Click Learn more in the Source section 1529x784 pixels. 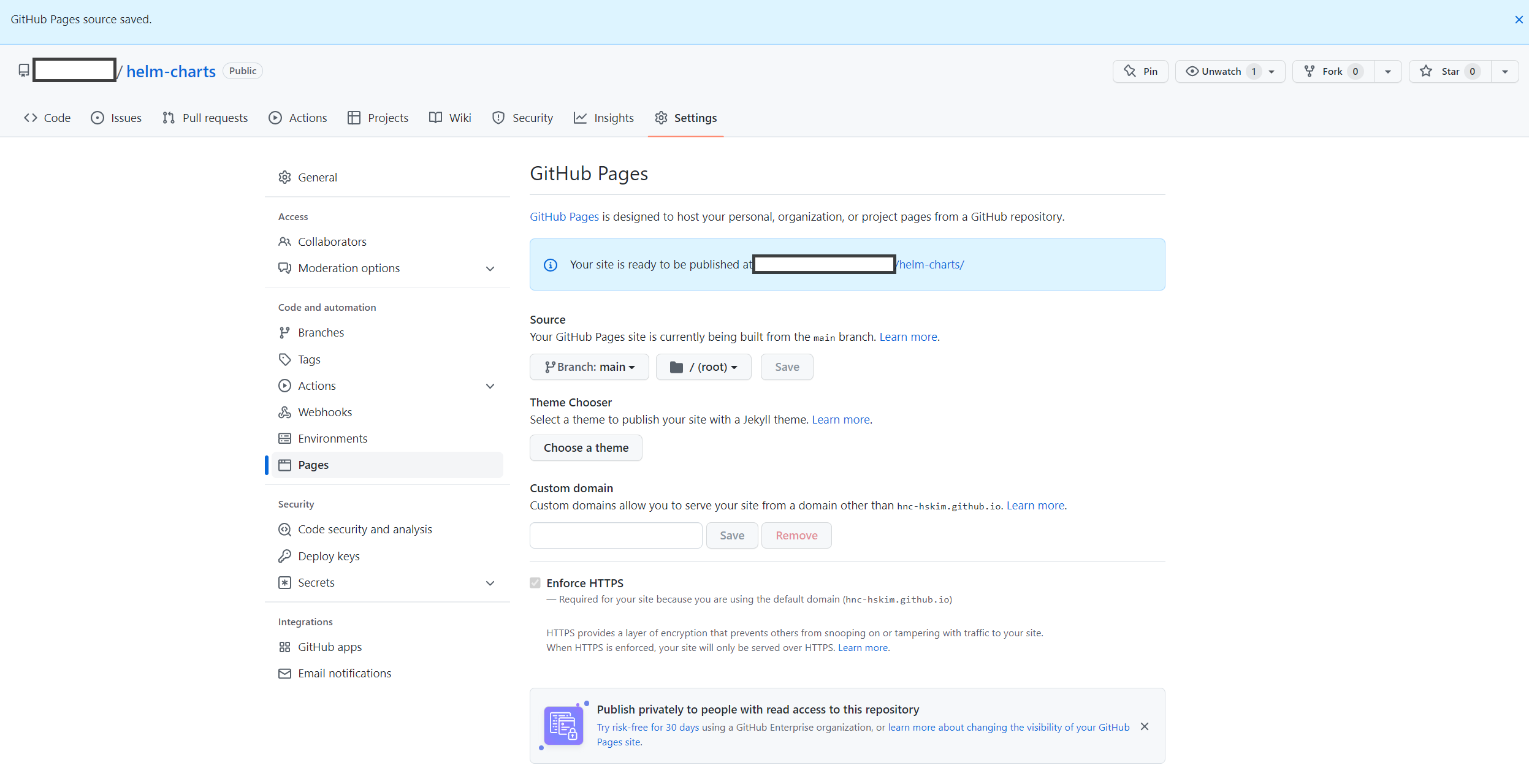pyautogui.click(x=908, y=337)
